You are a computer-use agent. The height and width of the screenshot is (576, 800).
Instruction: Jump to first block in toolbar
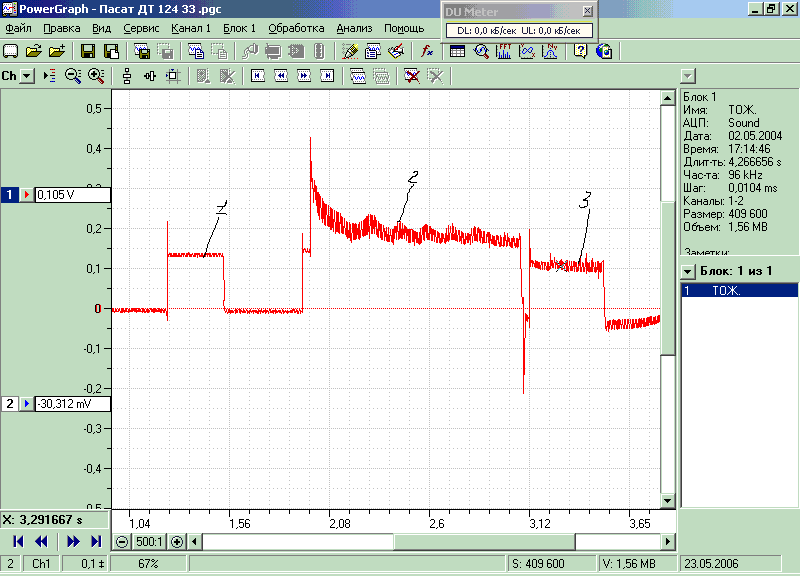[258, 76]
